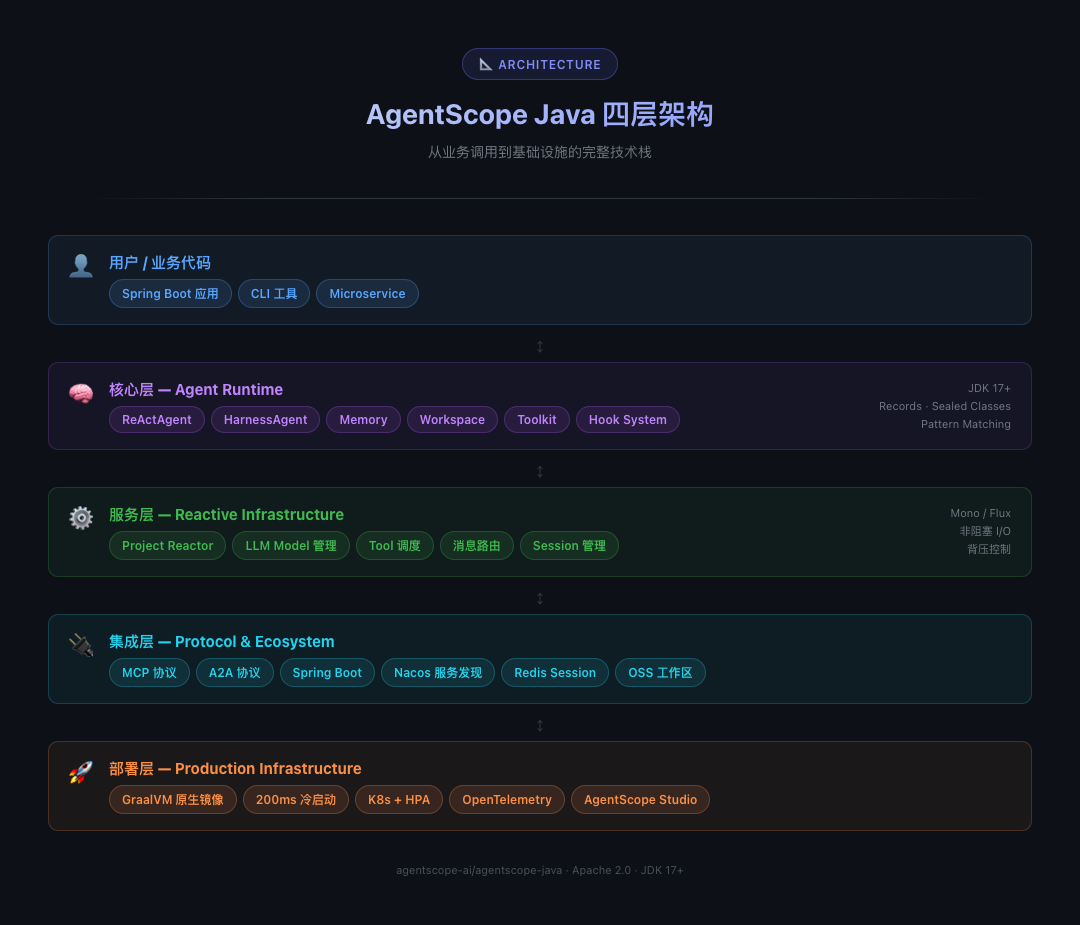Click the HarnessAgent pill
Viewport: 1080px width, 925px height.
(x=265, y=419)
